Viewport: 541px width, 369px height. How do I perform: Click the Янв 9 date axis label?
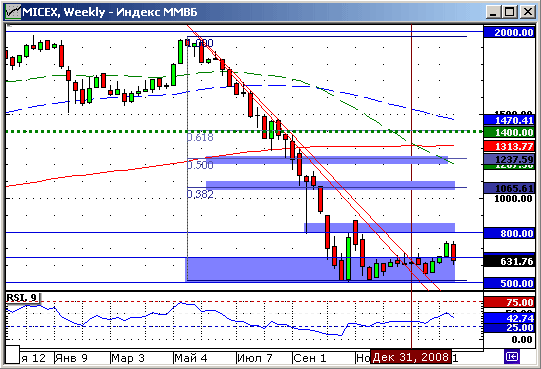(71, 358)
